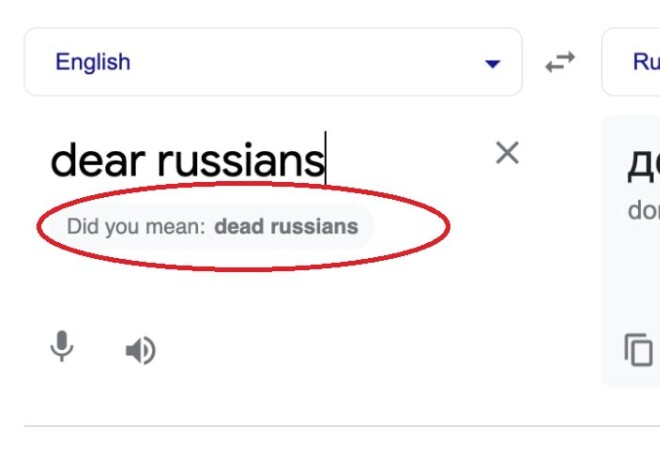Click the microphone voice input icon
Viewport: 660px width, 471px height.
point(62,348)
